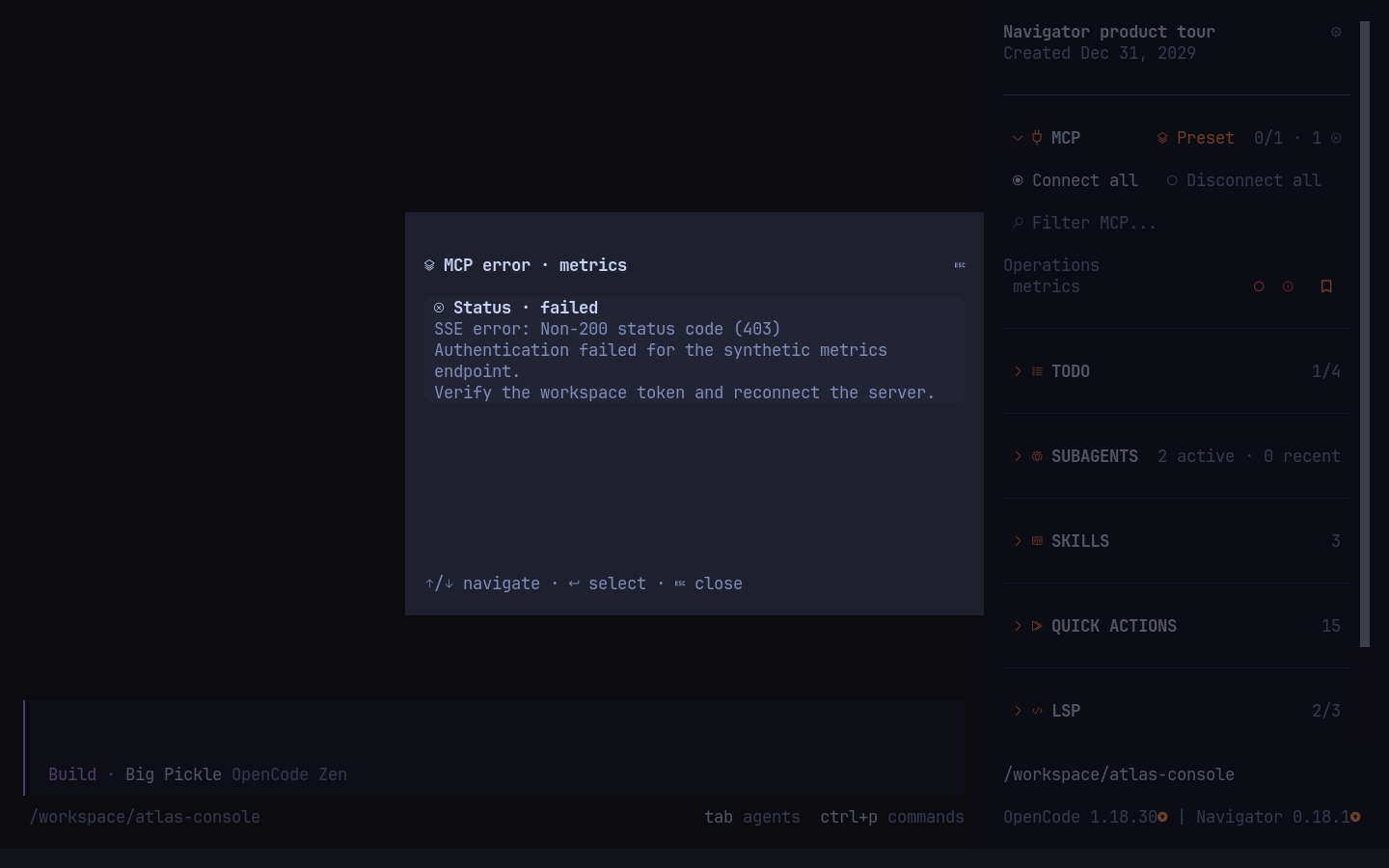The width and height of the screenshot is (1389, 868).
Task: Click the sidebar scrollbar thumb
Action: [1365, 334]
